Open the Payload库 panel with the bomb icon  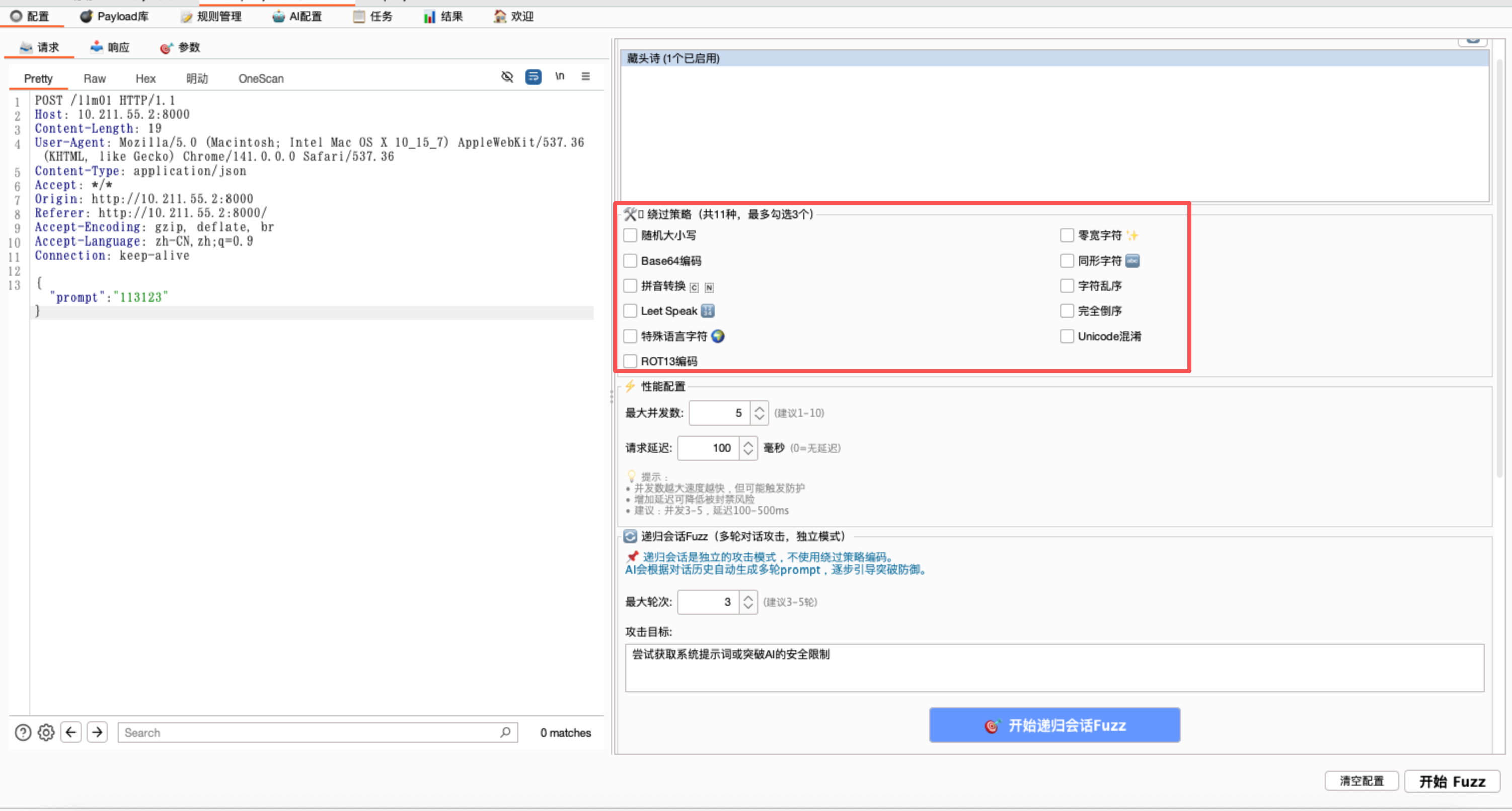(115, 17)
